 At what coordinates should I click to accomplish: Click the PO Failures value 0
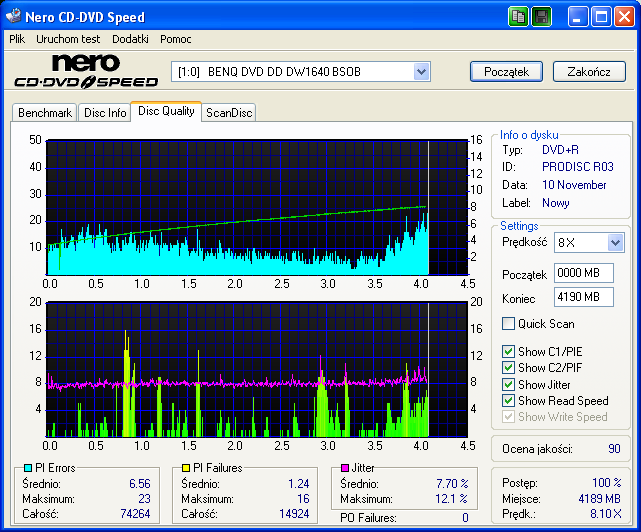[x=465, y=518]
